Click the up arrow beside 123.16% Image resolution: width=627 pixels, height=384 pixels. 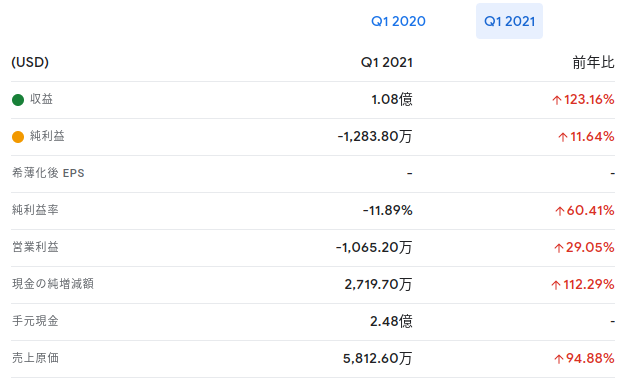(557, 100)
